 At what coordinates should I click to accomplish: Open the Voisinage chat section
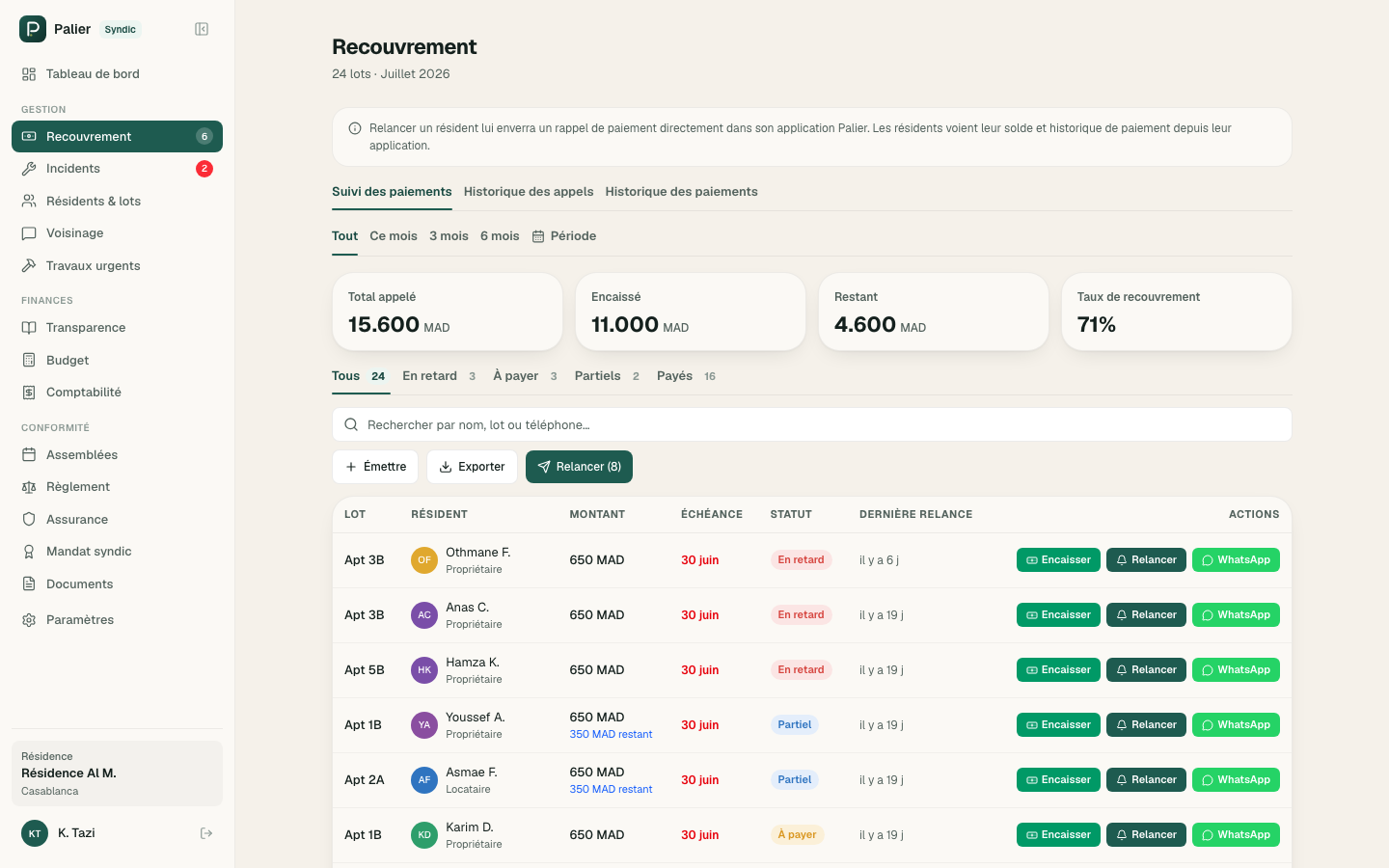click(117, 233)
